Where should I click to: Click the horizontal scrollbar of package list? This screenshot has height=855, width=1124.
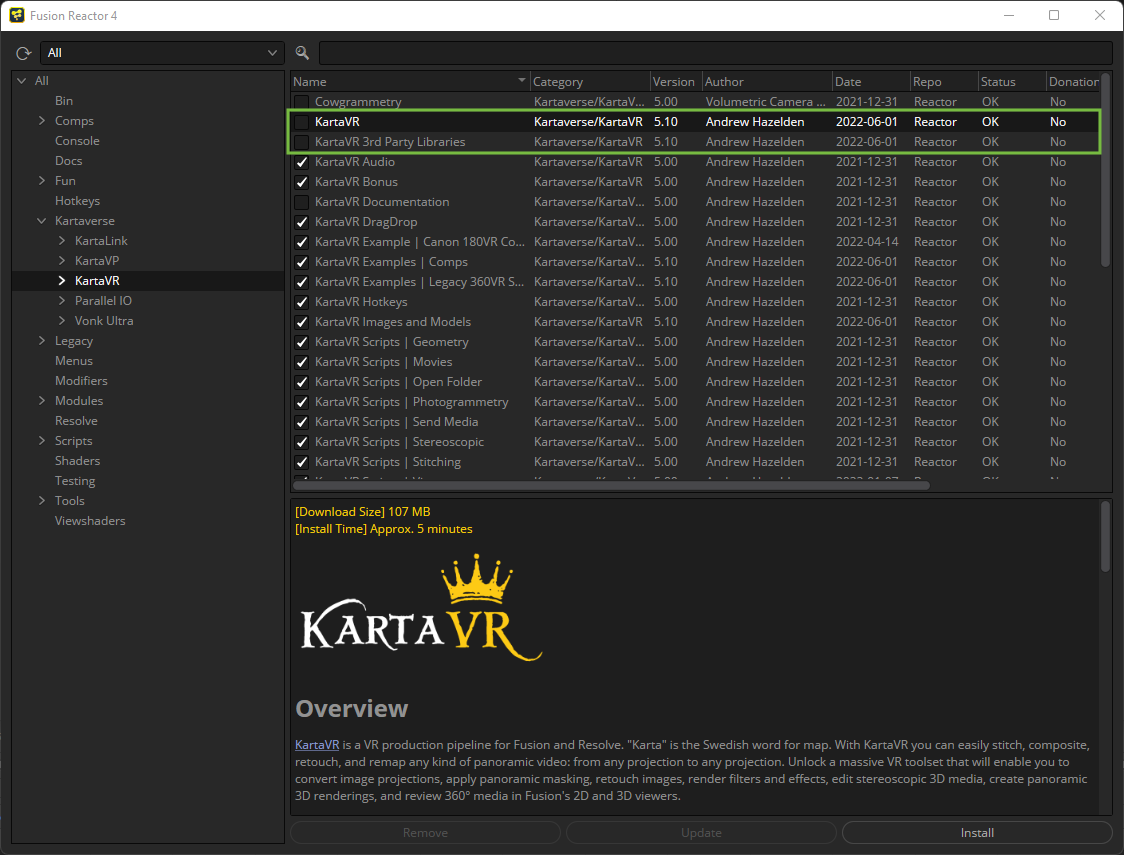tap(611, 486)
